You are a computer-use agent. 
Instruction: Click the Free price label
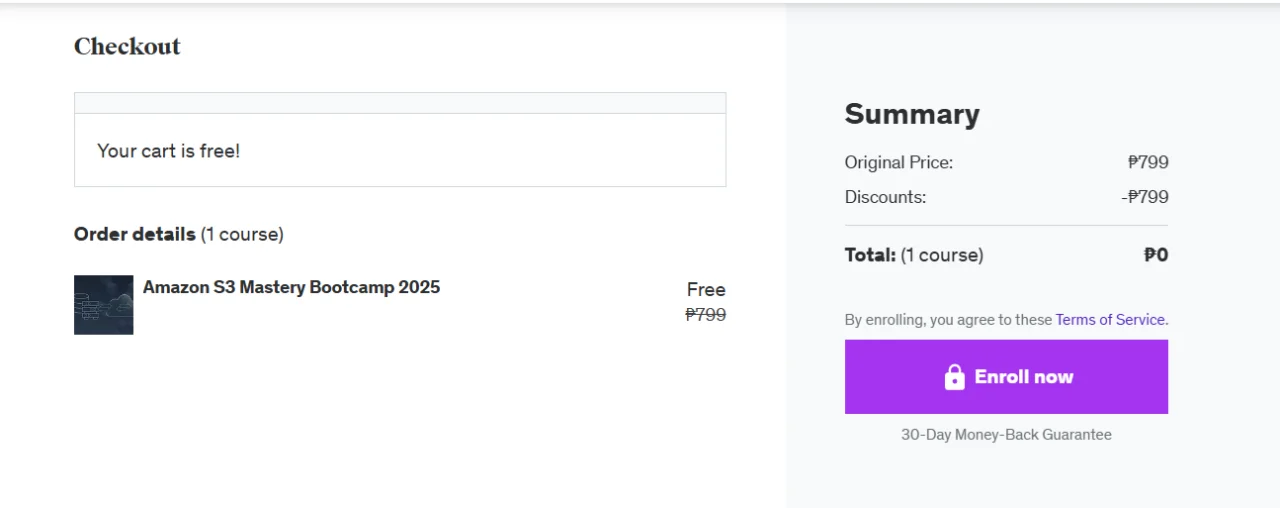pyautogui.click(x=706, y=290)
